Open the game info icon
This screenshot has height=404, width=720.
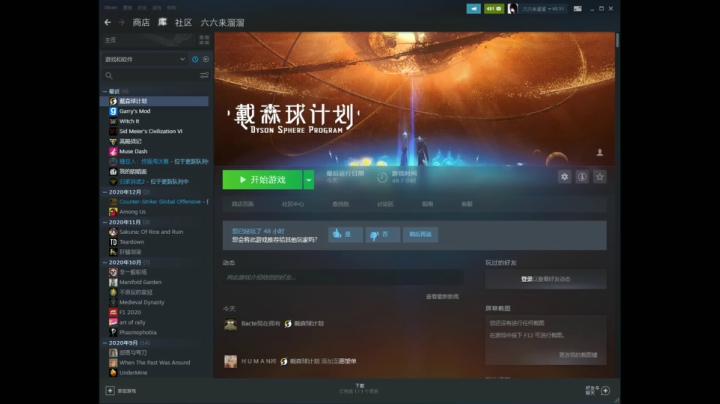[x=582, y=177]
